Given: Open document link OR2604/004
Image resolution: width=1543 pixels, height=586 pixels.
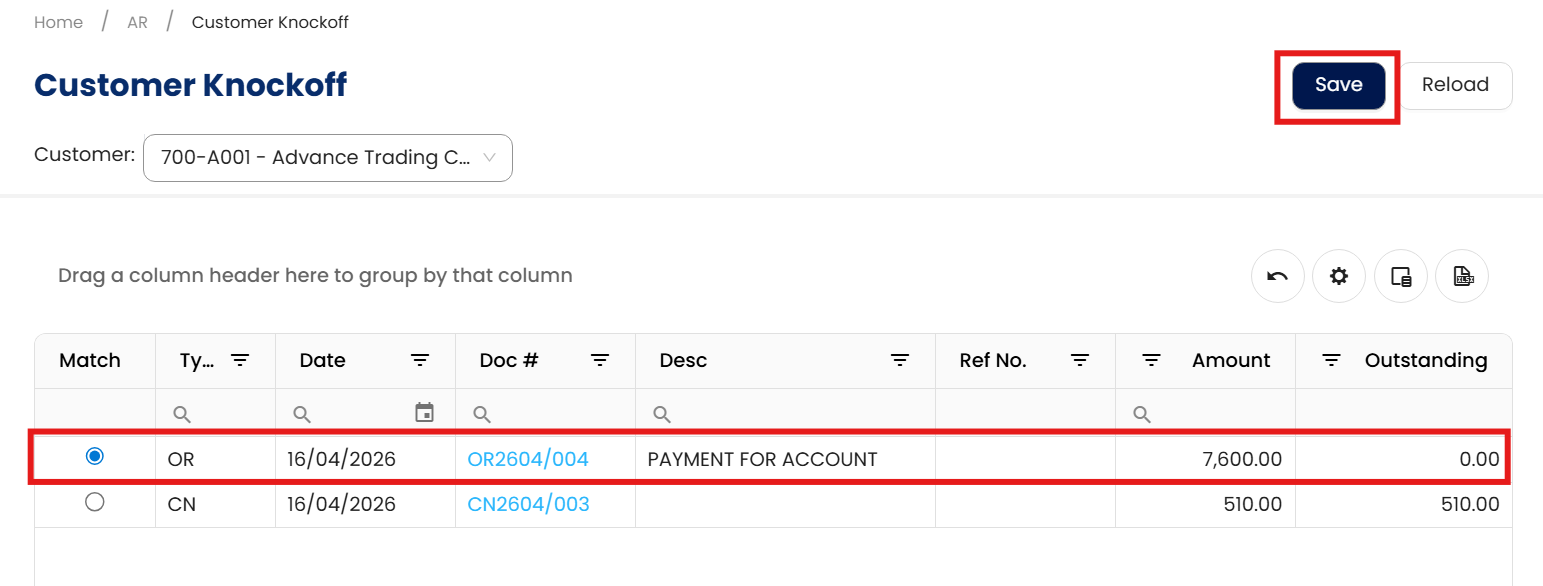Looking at the screenshot, I should pos(528,460).
